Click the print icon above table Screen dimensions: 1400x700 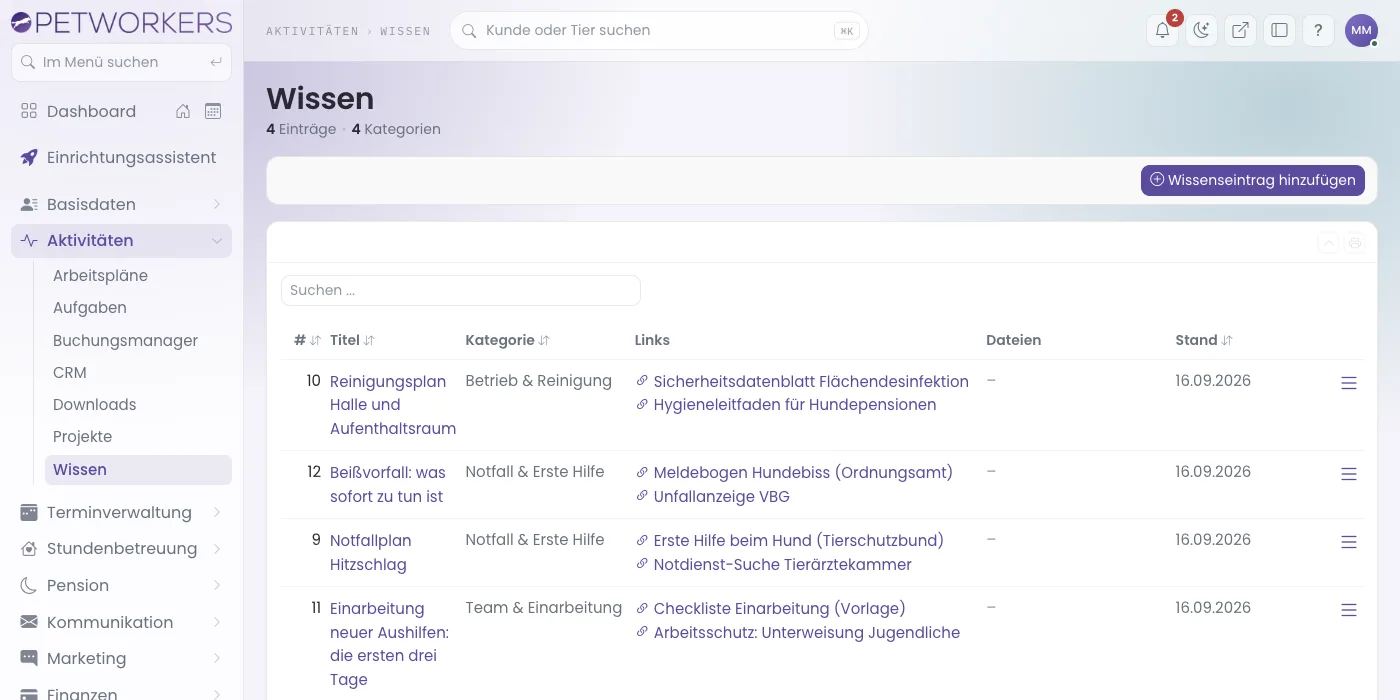coord(1355,243)
